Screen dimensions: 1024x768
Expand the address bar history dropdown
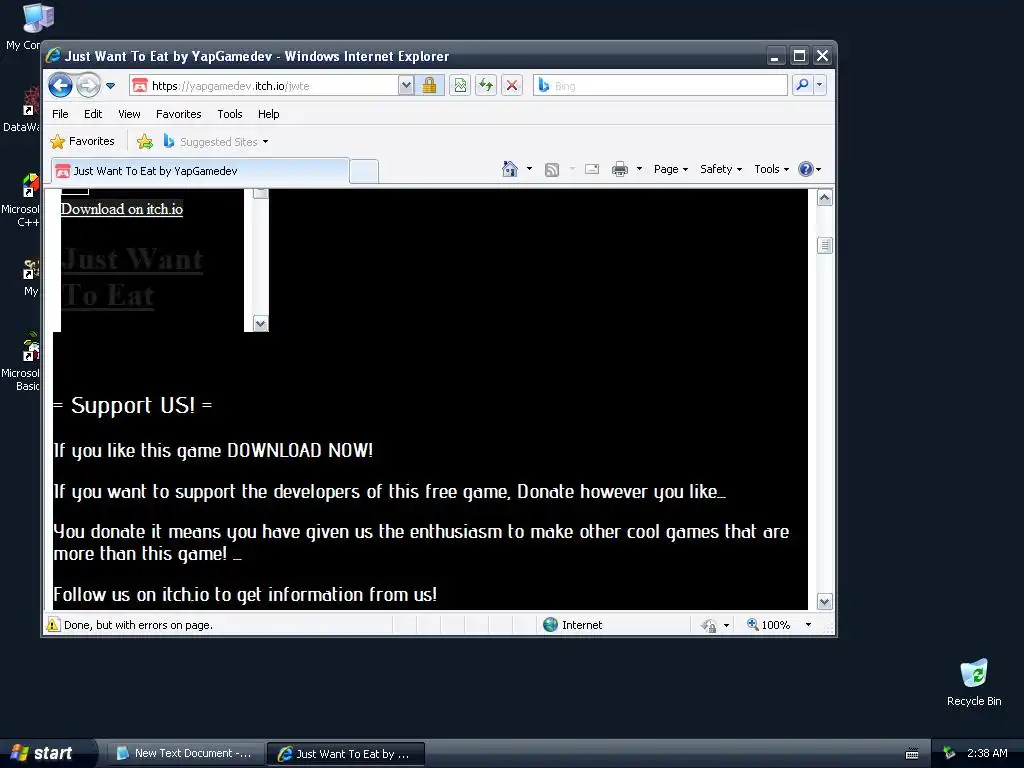[406, 86]
